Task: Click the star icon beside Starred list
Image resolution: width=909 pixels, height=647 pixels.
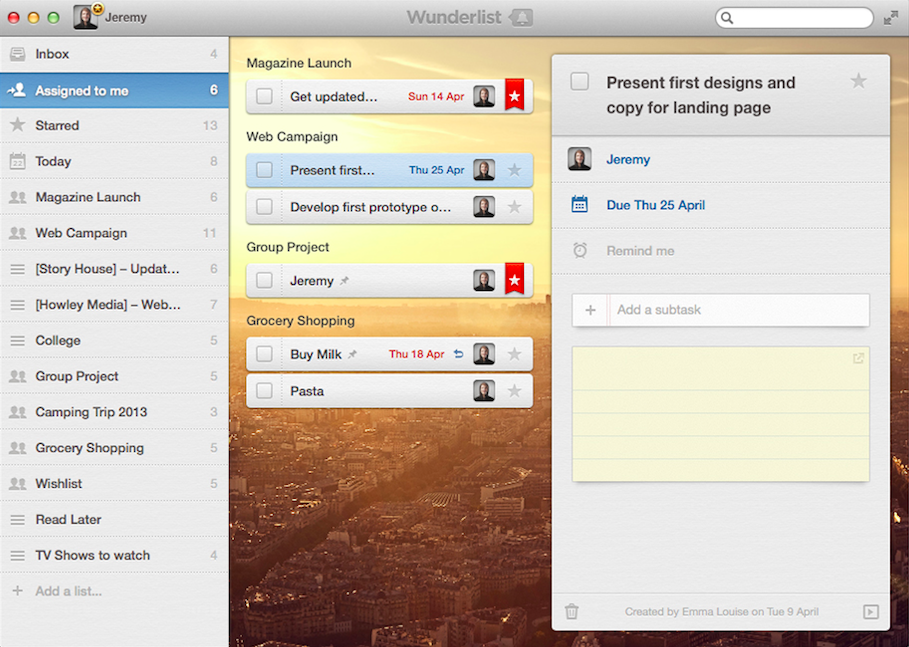Action: (x=18, y=125)
